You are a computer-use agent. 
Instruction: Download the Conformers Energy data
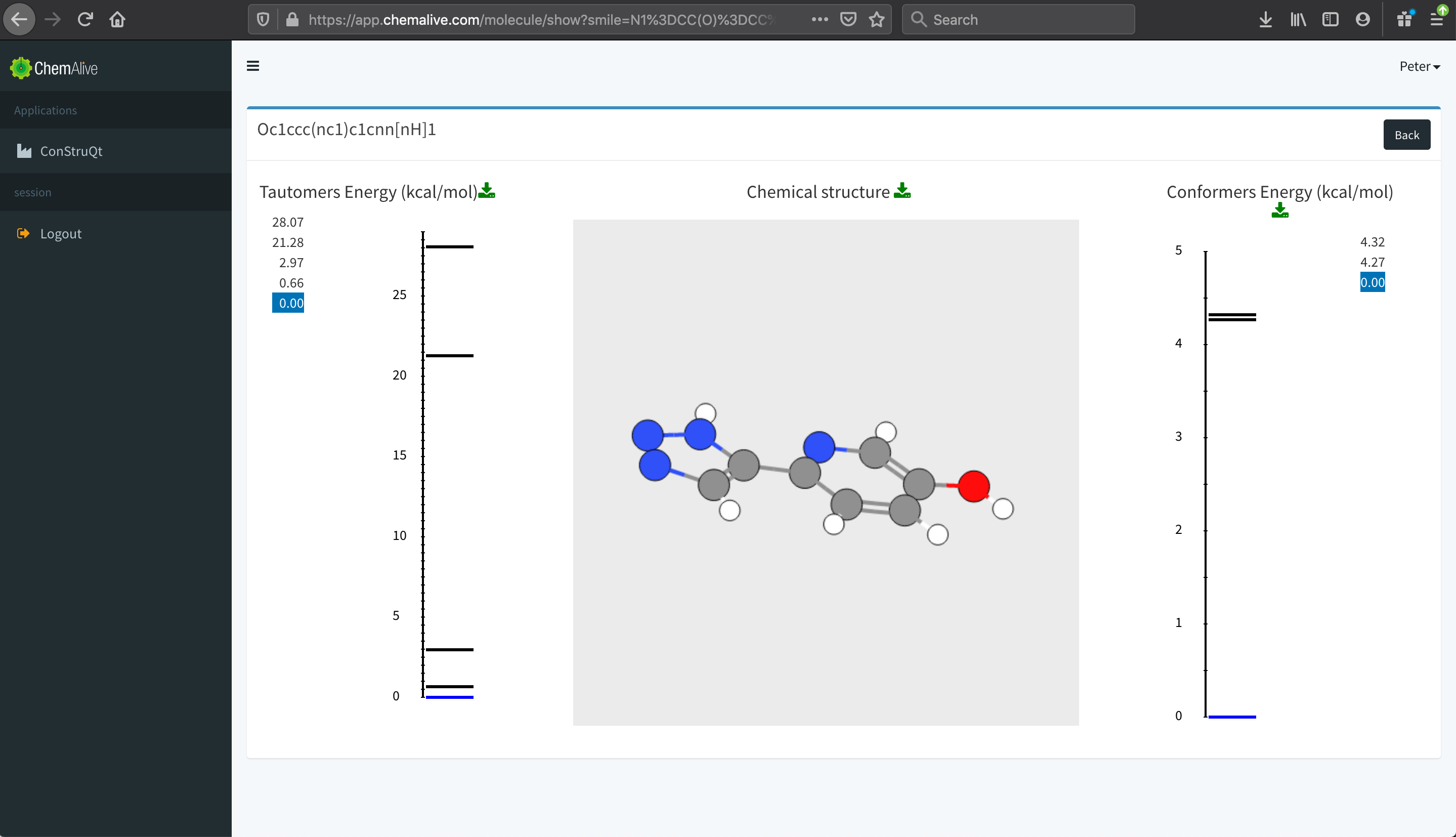point(1279,211)
